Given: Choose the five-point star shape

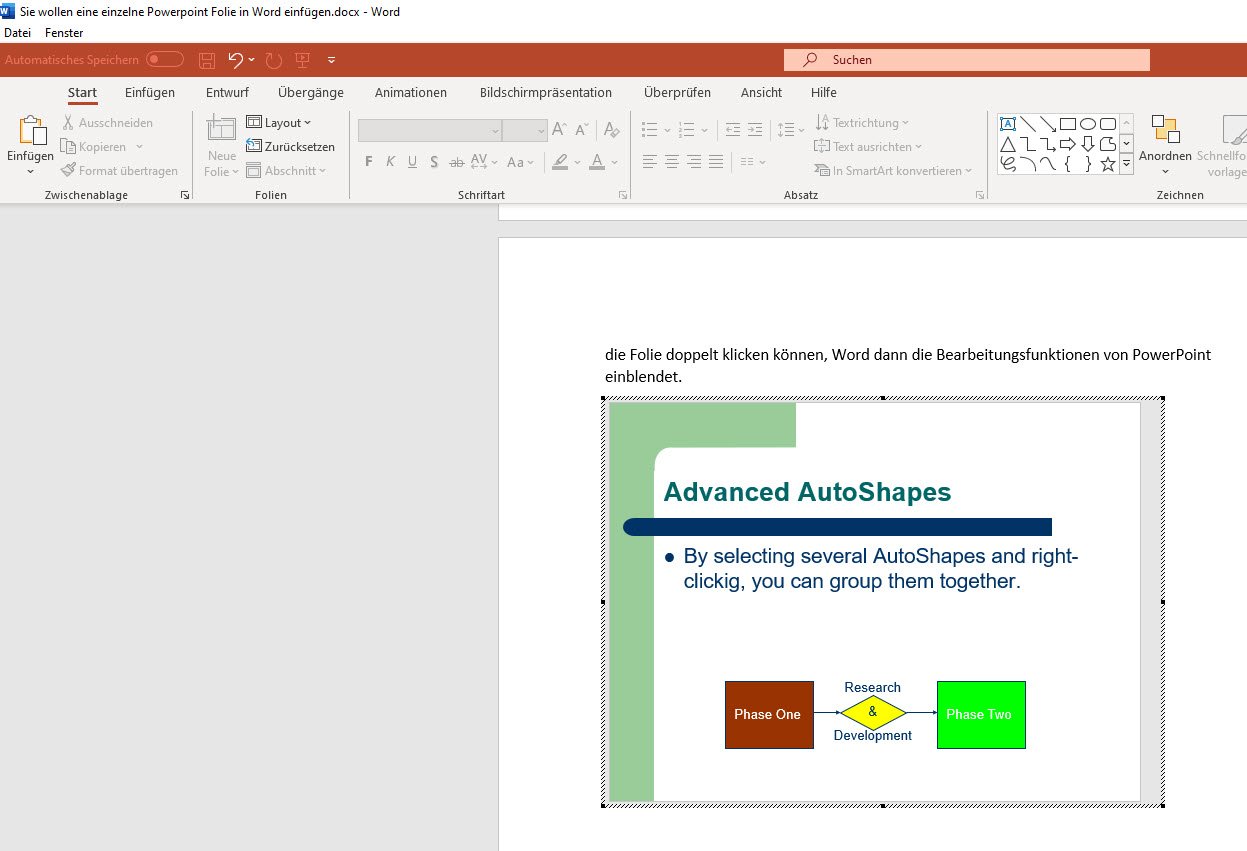Looking at the screenshot, I should 1108,164.
